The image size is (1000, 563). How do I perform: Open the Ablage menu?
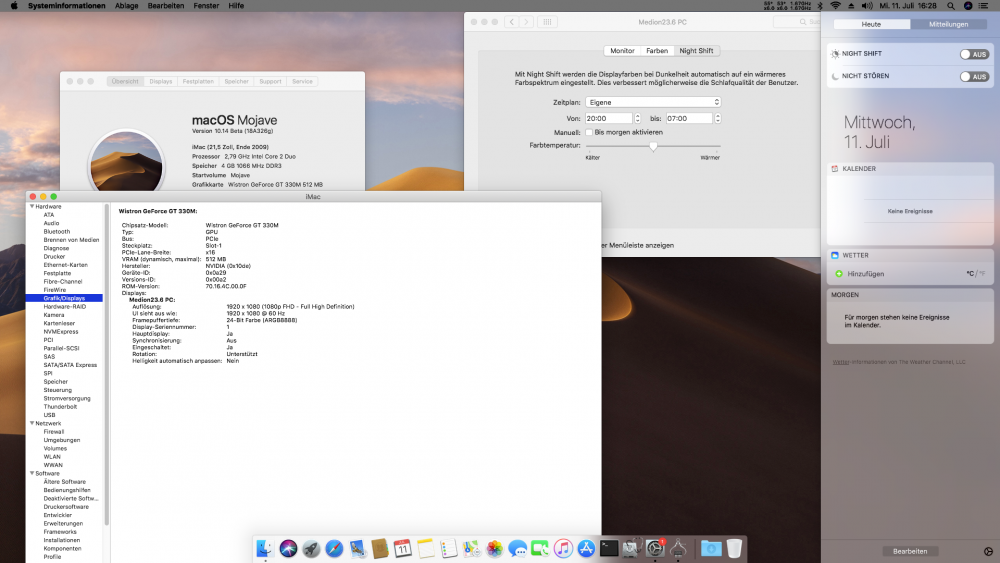coord(126,6)
